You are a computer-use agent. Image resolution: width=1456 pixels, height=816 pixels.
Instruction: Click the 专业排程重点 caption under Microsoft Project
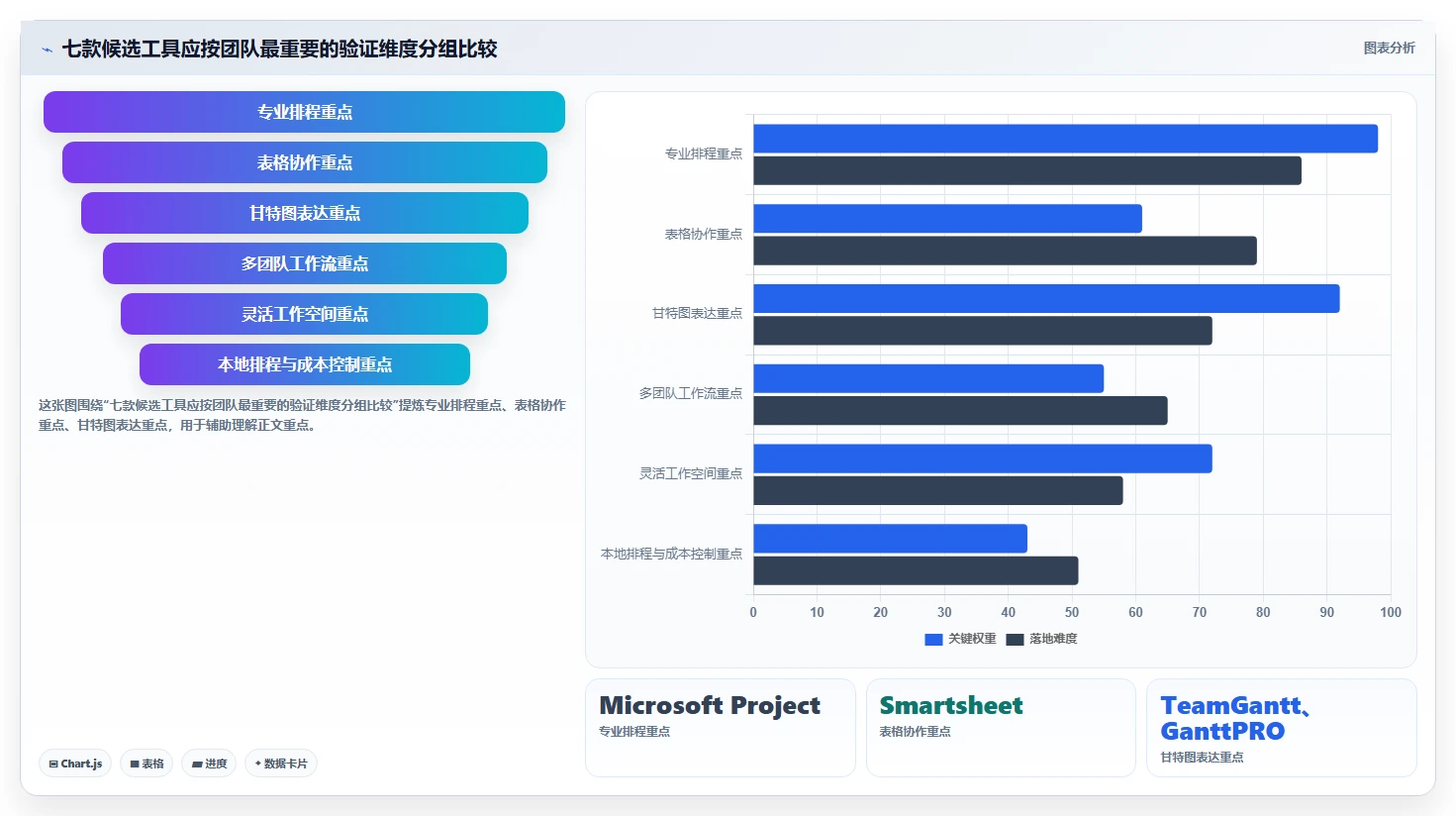click(x=634, y=732)
